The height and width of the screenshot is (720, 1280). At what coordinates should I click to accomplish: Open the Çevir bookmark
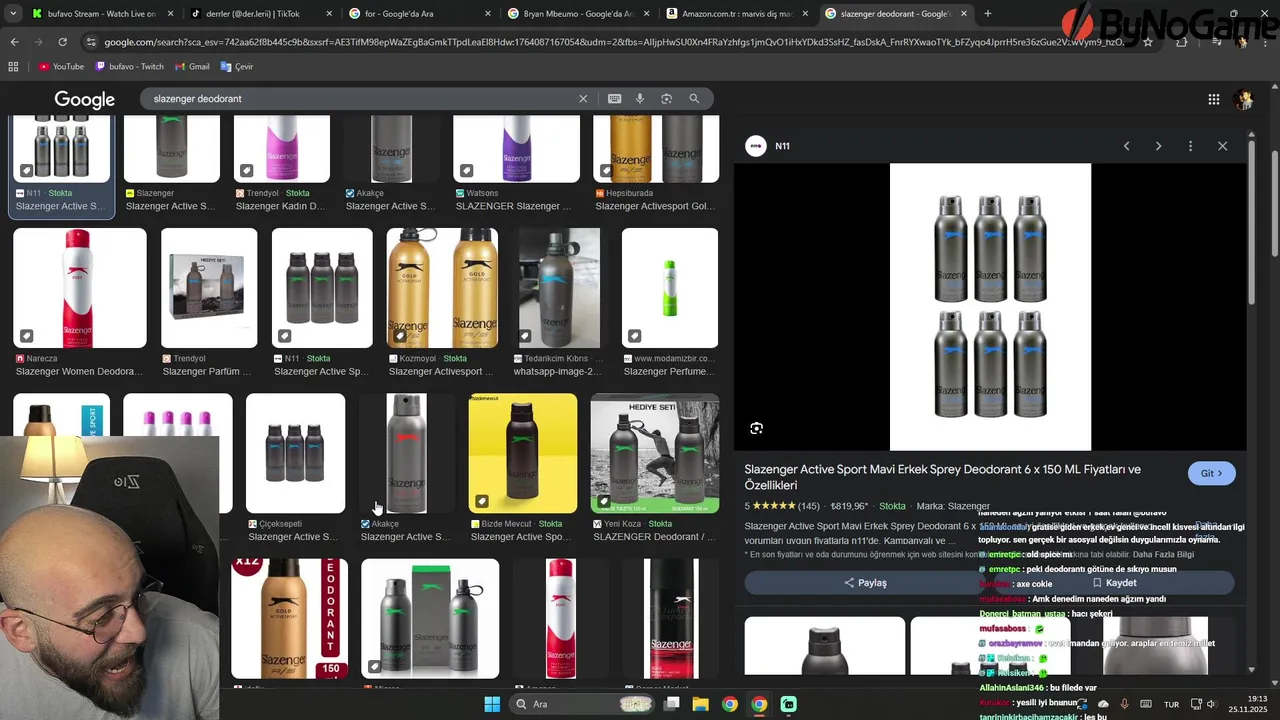pos(237,66)
